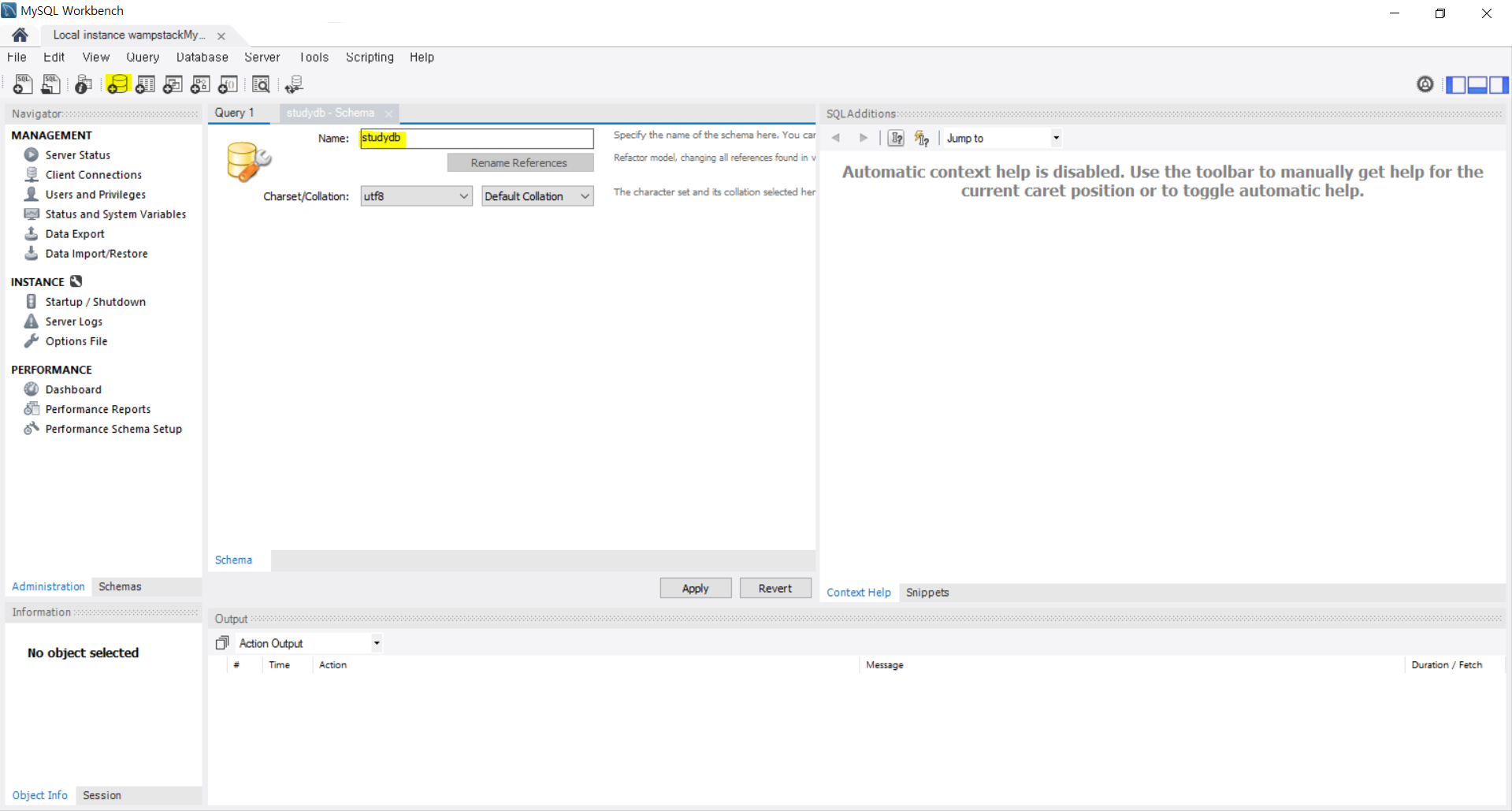Toggle automatic context help
The width and height of the screenshot is (1512, 811).
922,138
